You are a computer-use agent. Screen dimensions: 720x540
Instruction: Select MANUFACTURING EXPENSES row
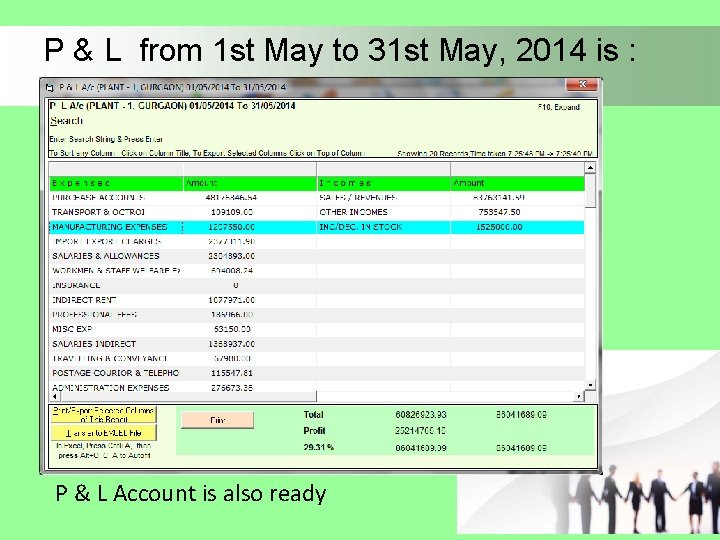pyautogui.click(x=183, y=227)
